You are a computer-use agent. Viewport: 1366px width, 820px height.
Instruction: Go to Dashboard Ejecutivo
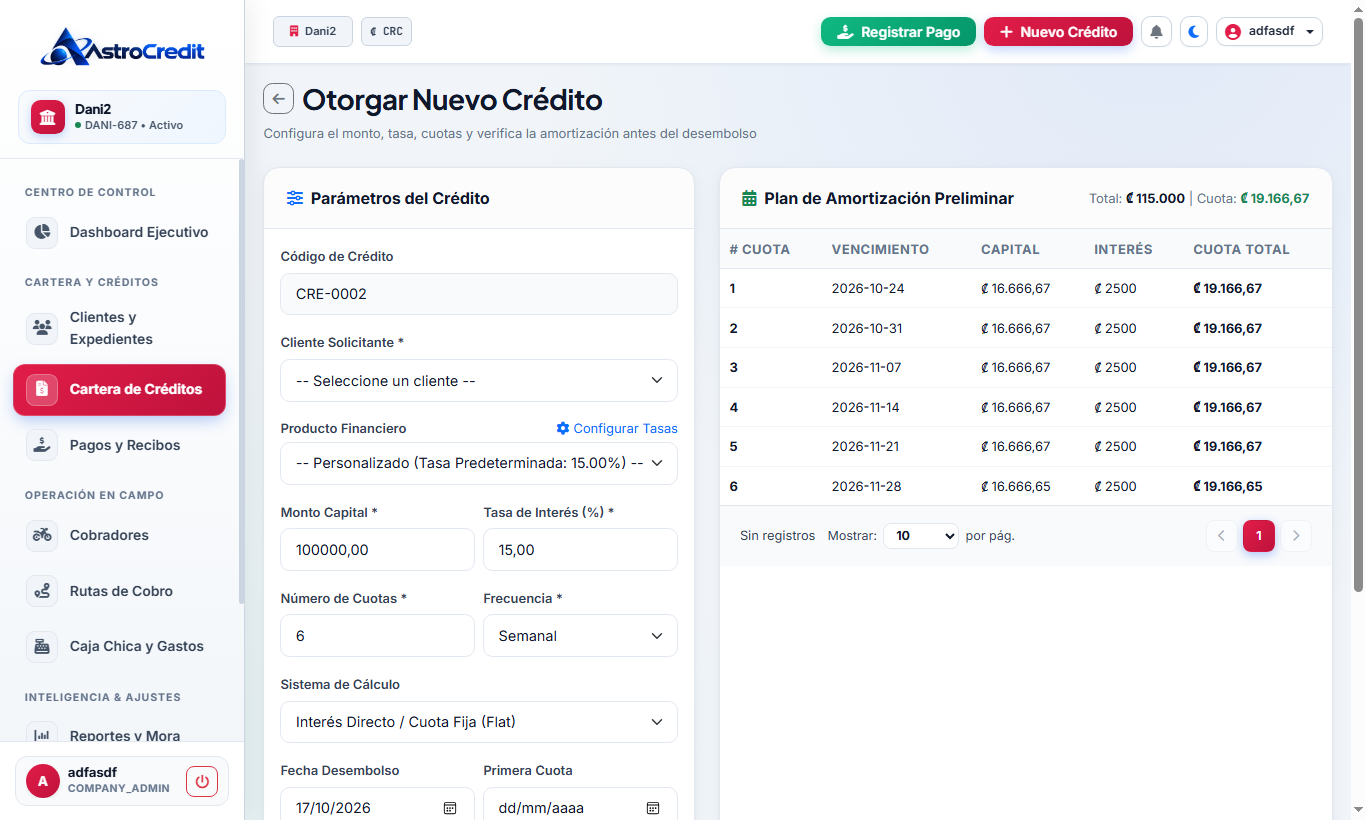click(x=119, y=232)
